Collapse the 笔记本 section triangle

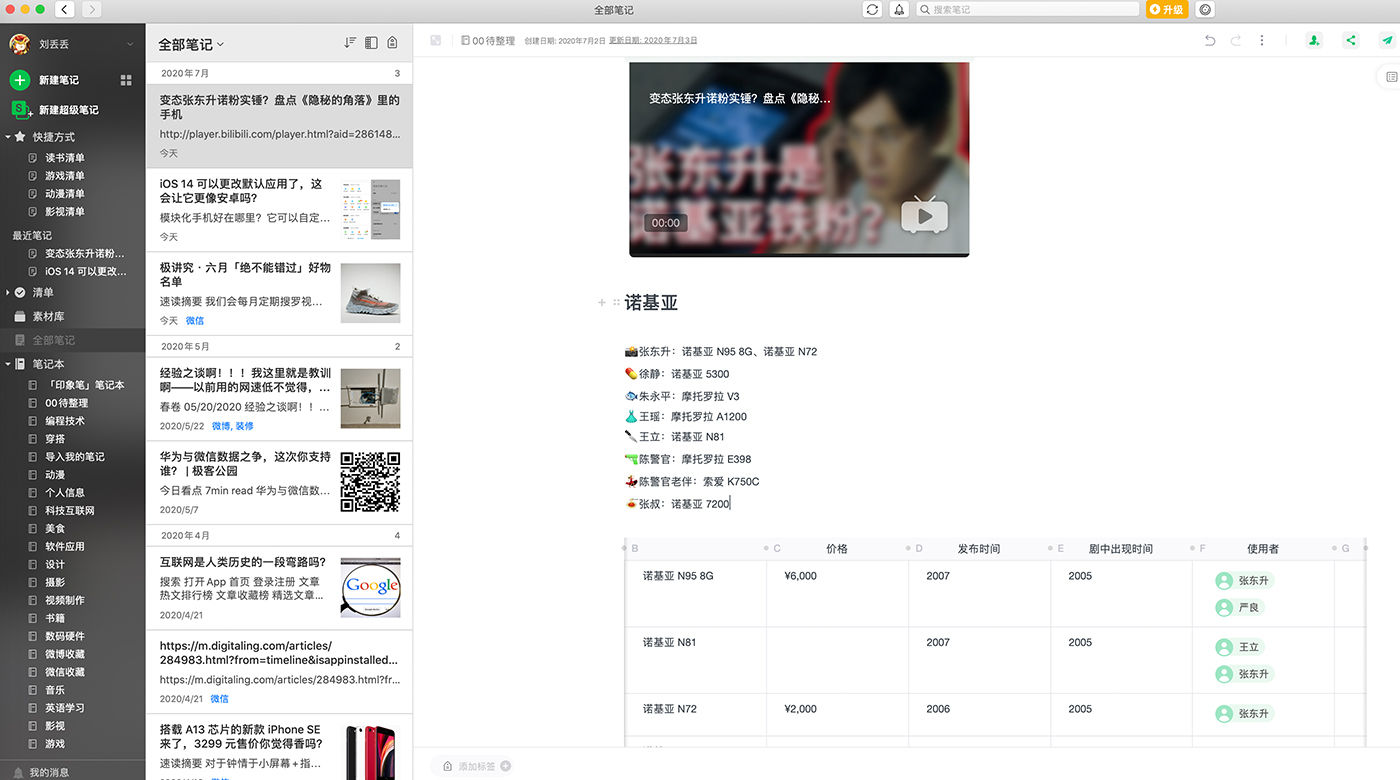point(8,364)
